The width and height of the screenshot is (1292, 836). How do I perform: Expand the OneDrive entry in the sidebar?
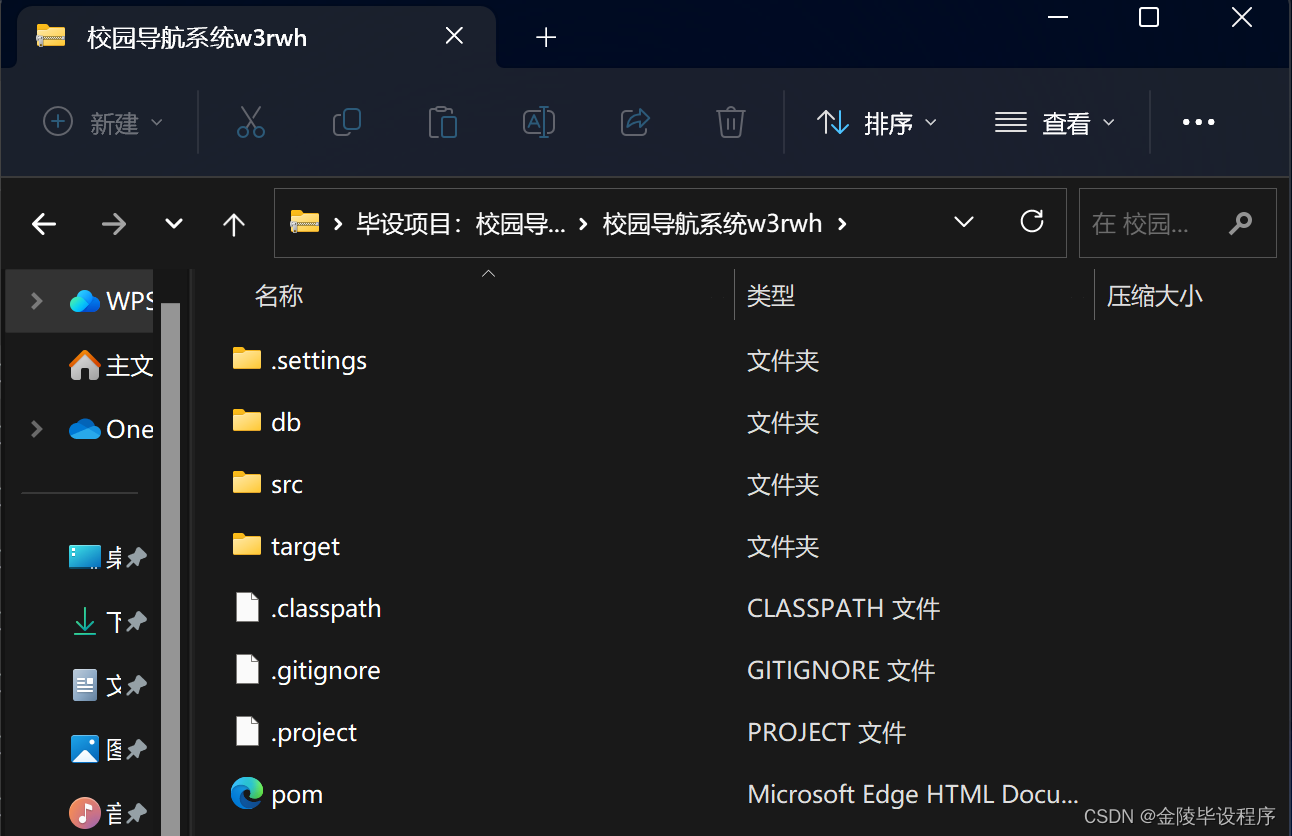(x=36, y=429)
